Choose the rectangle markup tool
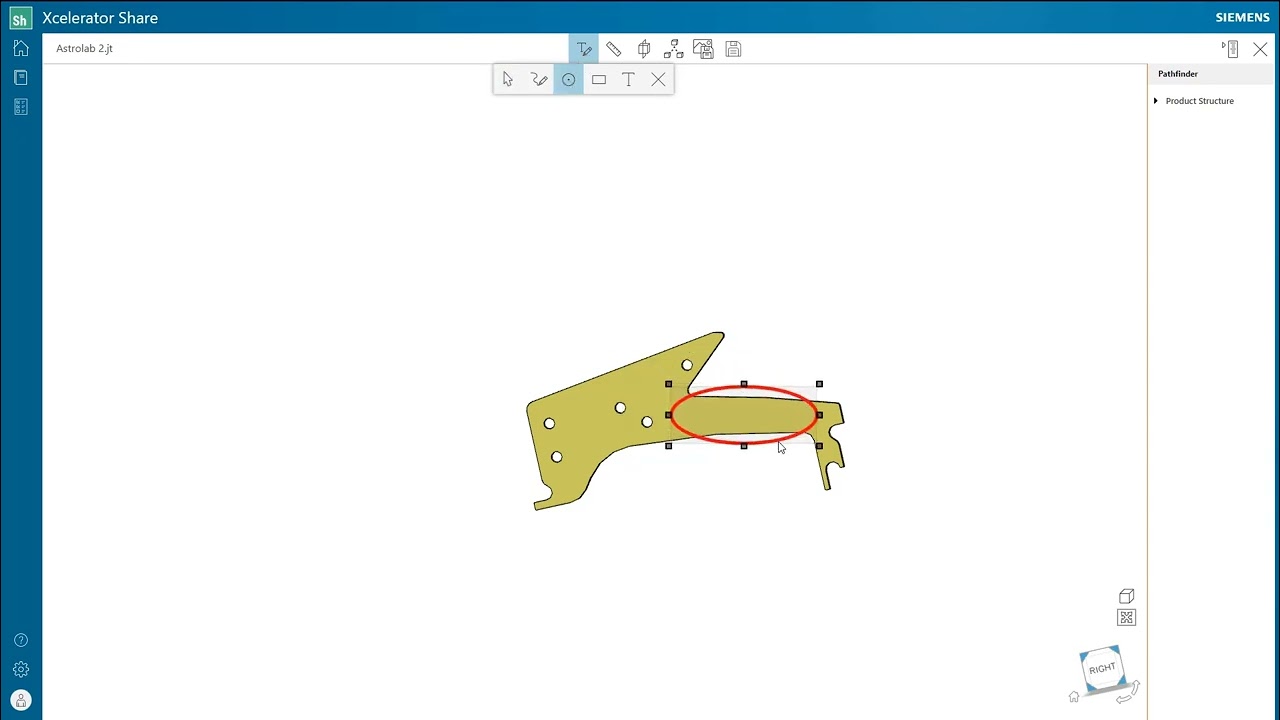1280x720 pixels. coord(599,80)
